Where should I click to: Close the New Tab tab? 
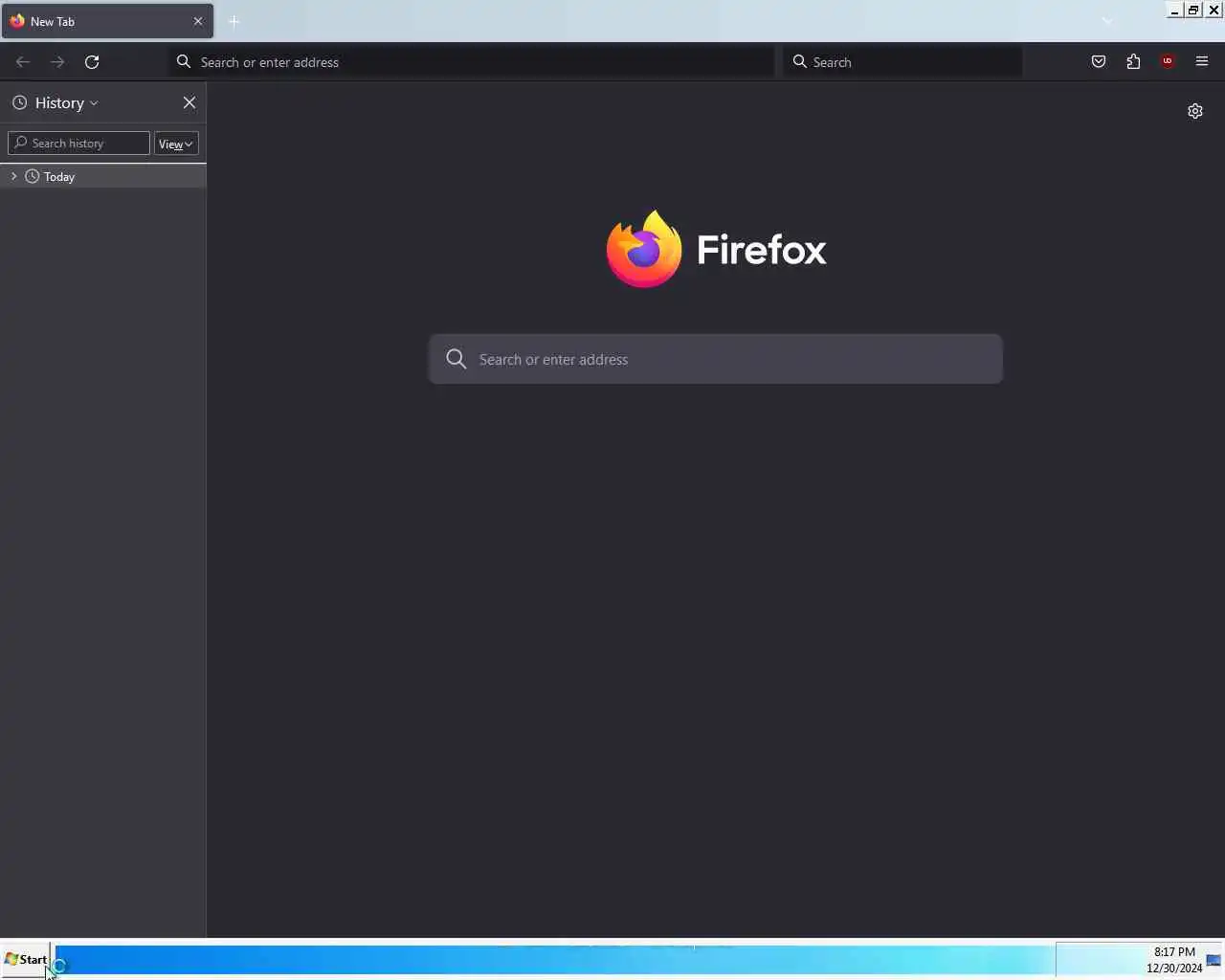pos(198,21)
